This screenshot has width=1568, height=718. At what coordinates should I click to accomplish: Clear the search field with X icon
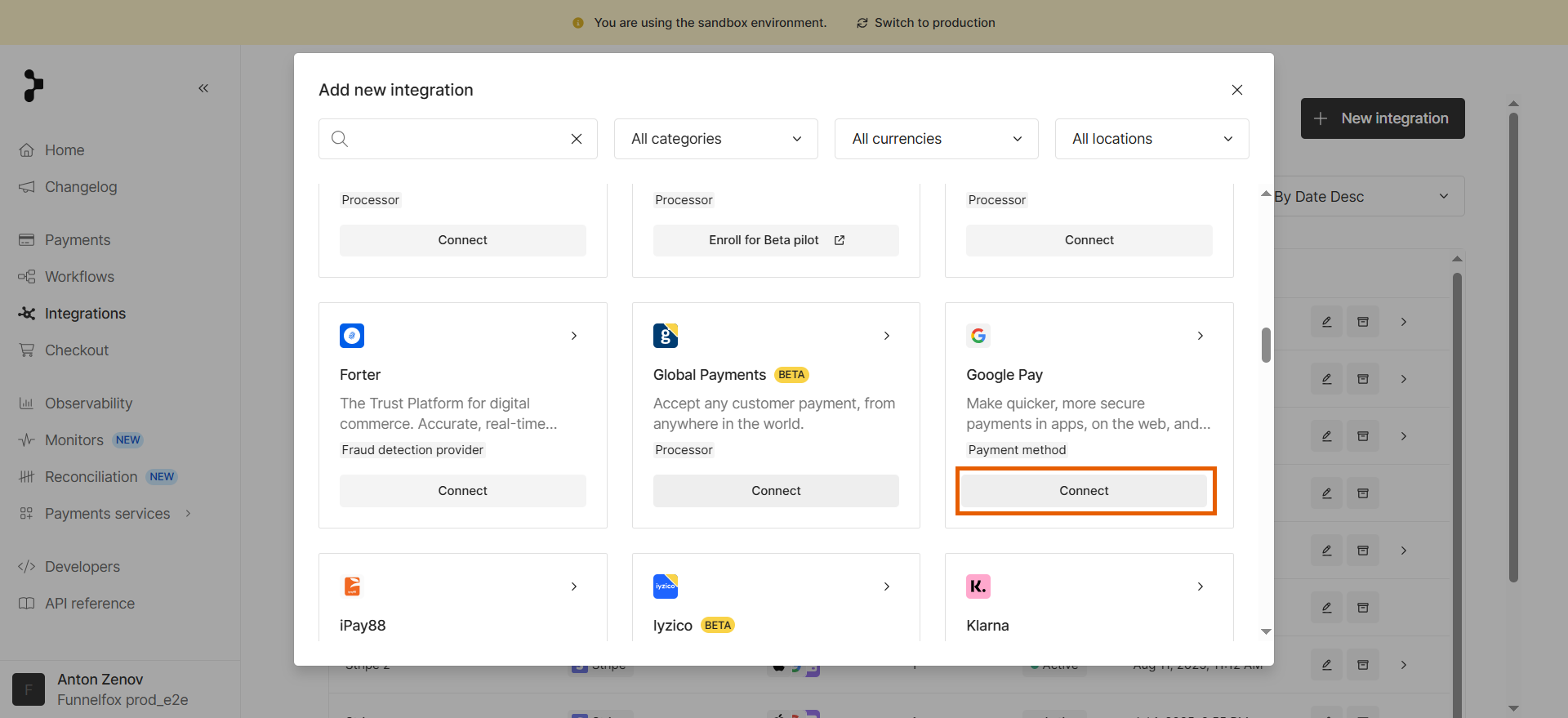577,139
